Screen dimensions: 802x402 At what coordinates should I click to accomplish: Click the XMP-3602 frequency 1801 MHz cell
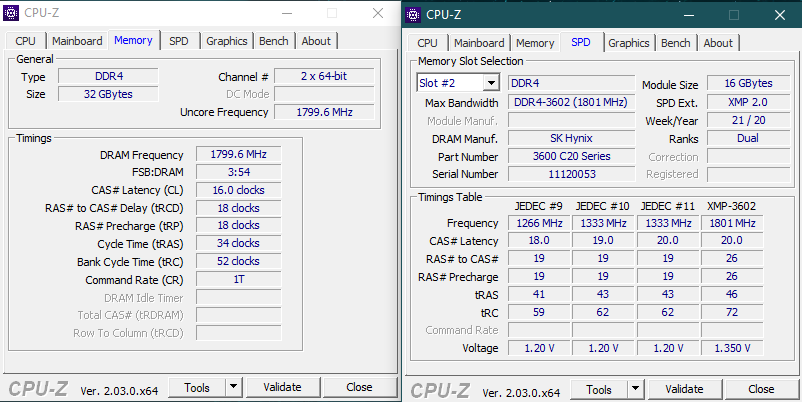(x=732, y=223)
